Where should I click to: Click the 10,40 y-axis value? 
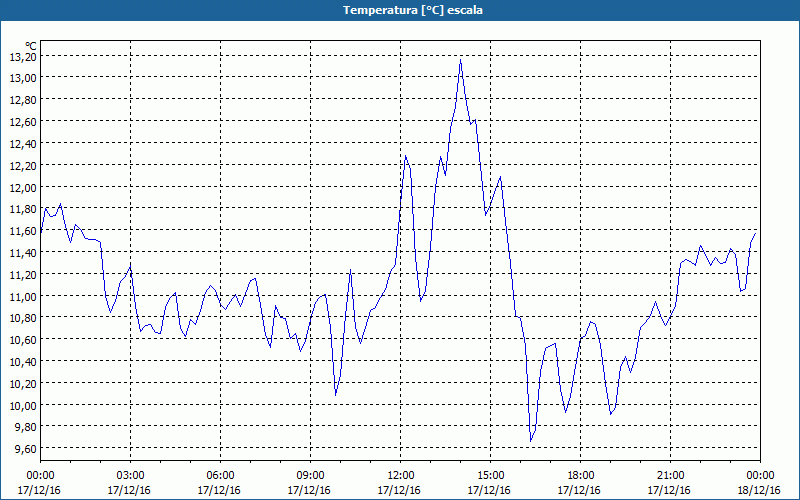23,362
